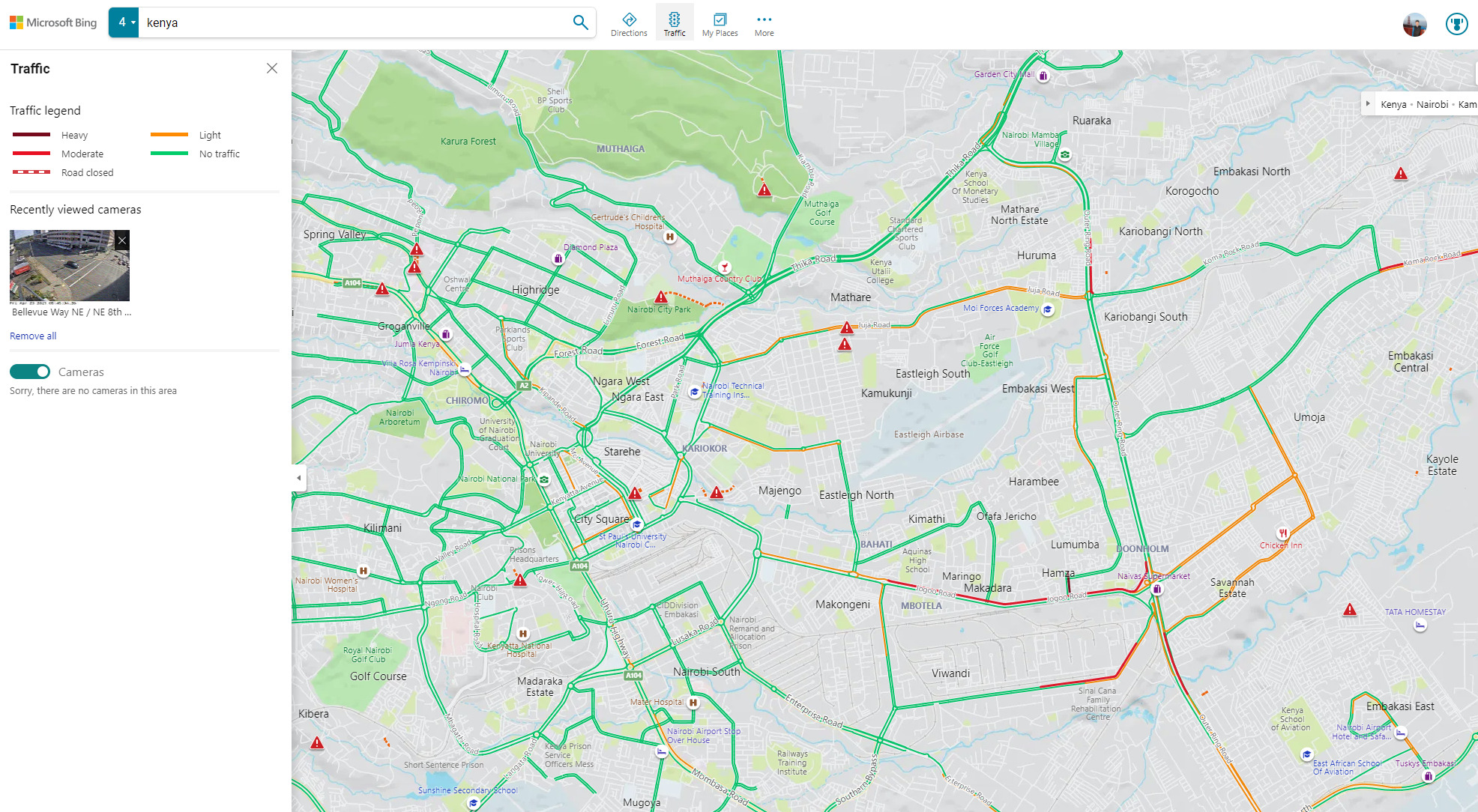Open the search category dropdown beside the number 4
Viewport: 1478px width, 812px height.
click(x=132, y=22)
